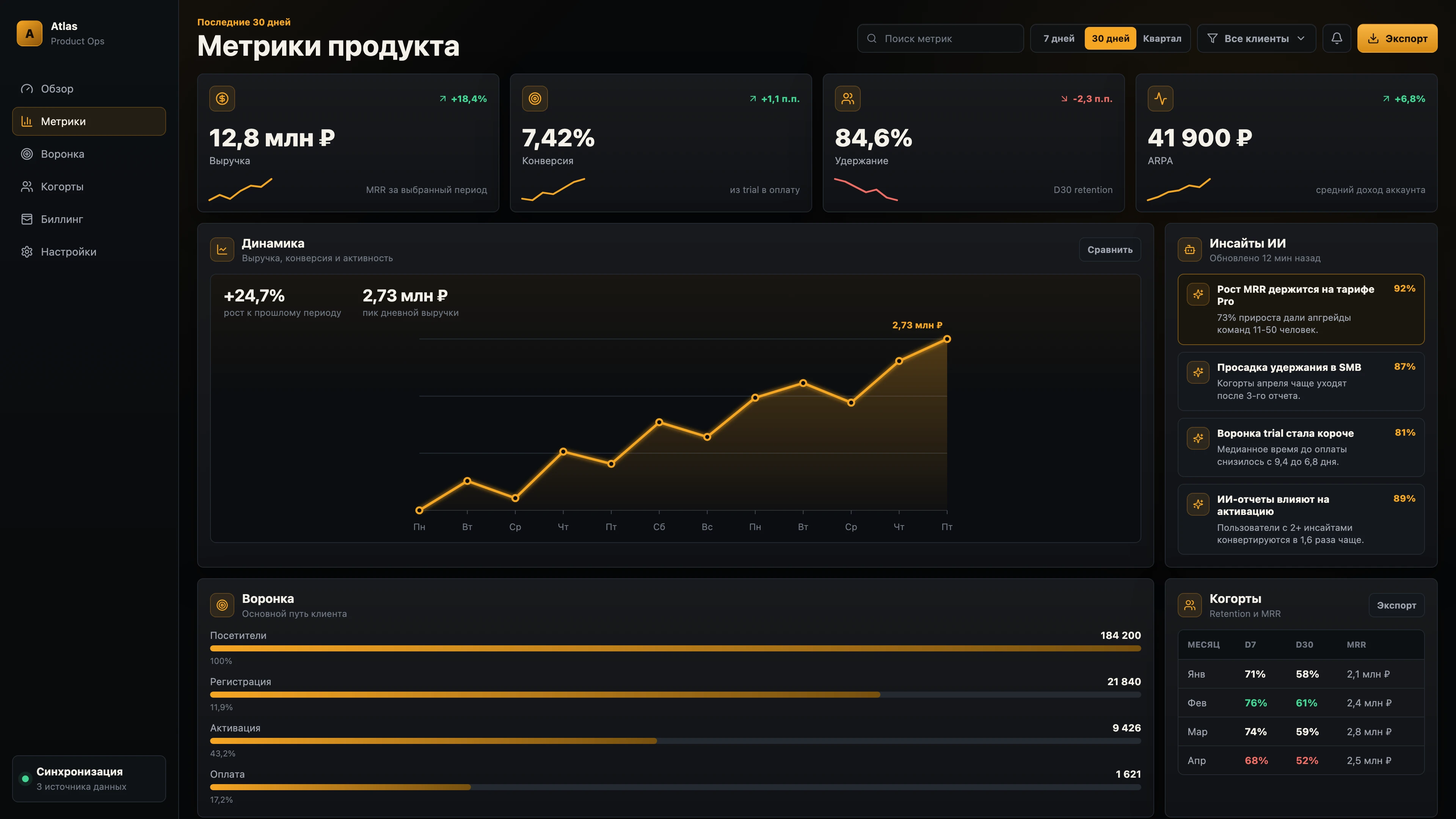
Task: Click the Фев D7 value 76%
Action: tap(1255, 703)
